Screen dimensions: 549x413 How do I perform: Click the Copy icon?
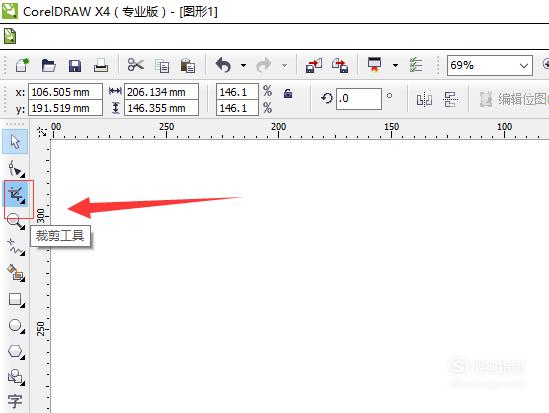coord(162,65)
